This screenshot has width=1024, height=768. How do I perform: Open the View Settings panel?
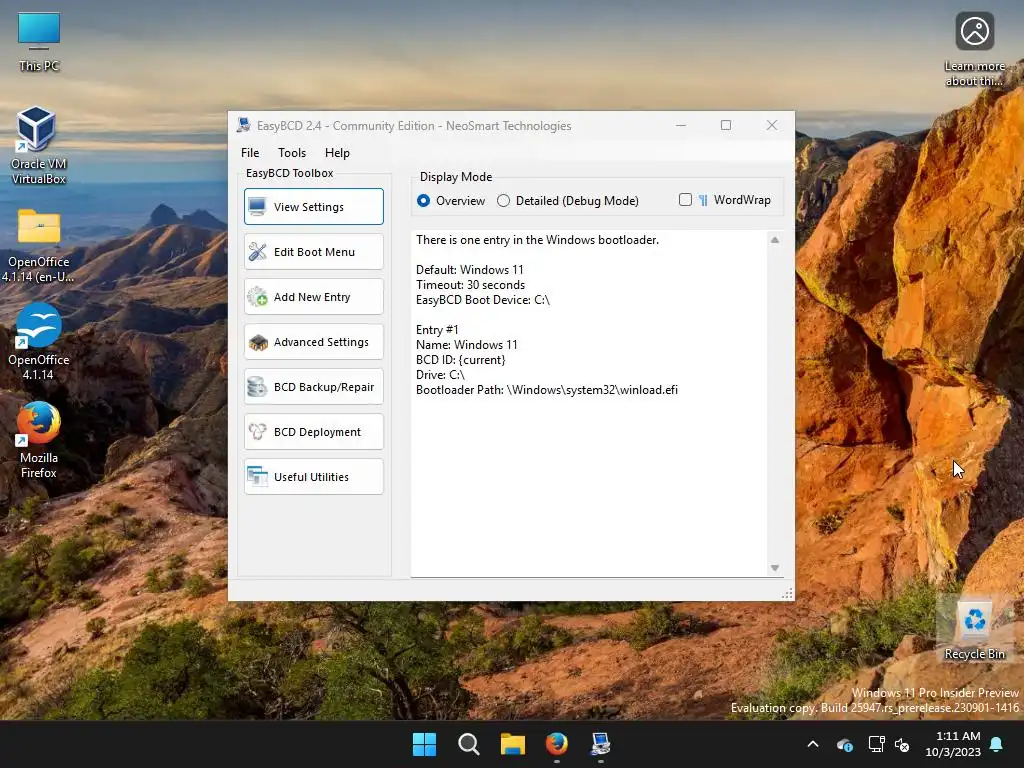tap(313, 206)
